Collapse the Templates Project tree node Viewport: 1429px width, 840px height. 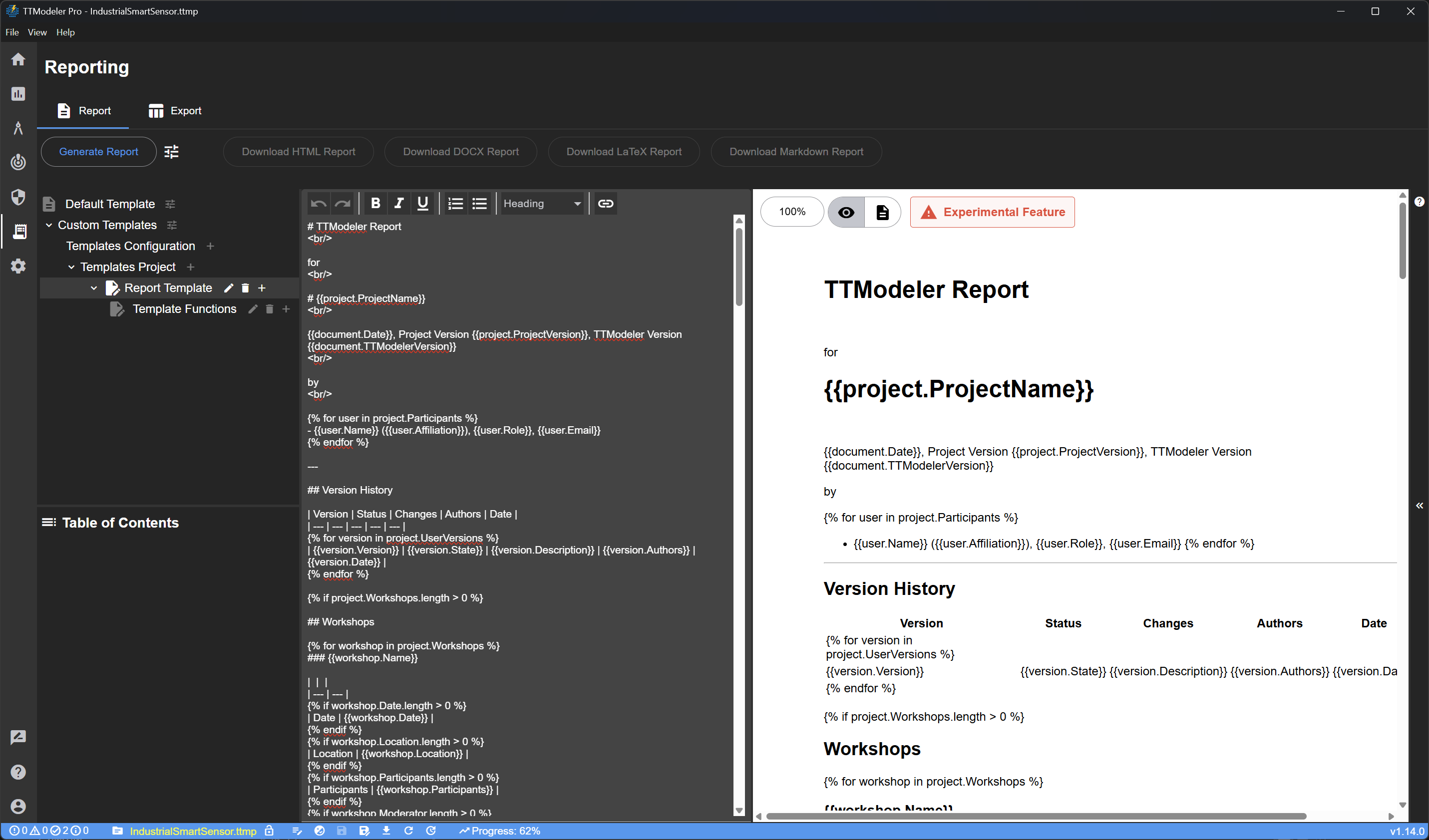point(71,267)
